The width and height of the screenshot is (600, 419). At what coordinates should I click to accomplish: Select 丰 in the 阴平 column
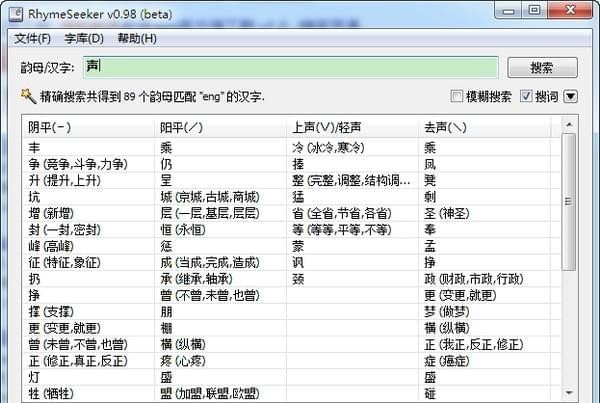[x=34, y=148]
